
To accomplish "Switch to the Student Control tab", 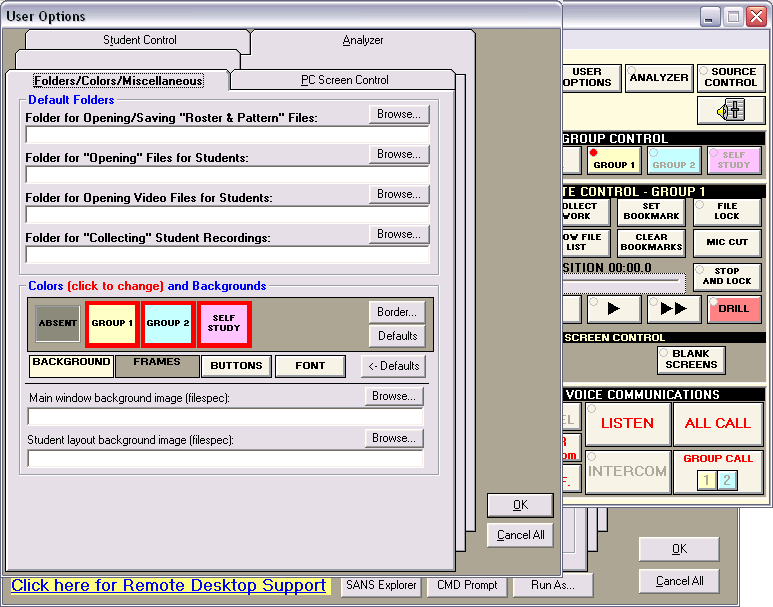I will [140, 40].
